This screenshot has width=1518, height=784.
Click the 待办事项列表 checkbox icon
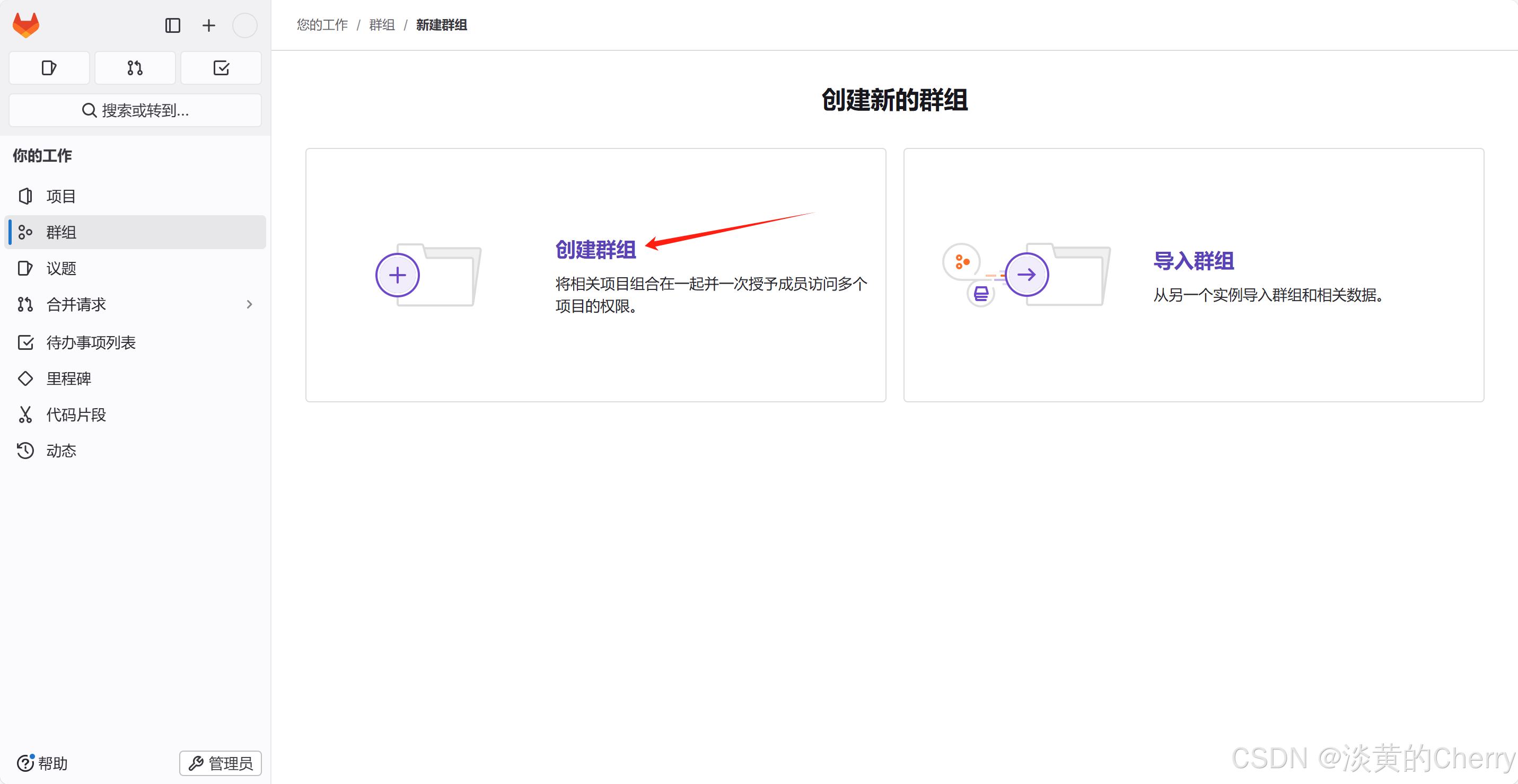coord(25,342)
